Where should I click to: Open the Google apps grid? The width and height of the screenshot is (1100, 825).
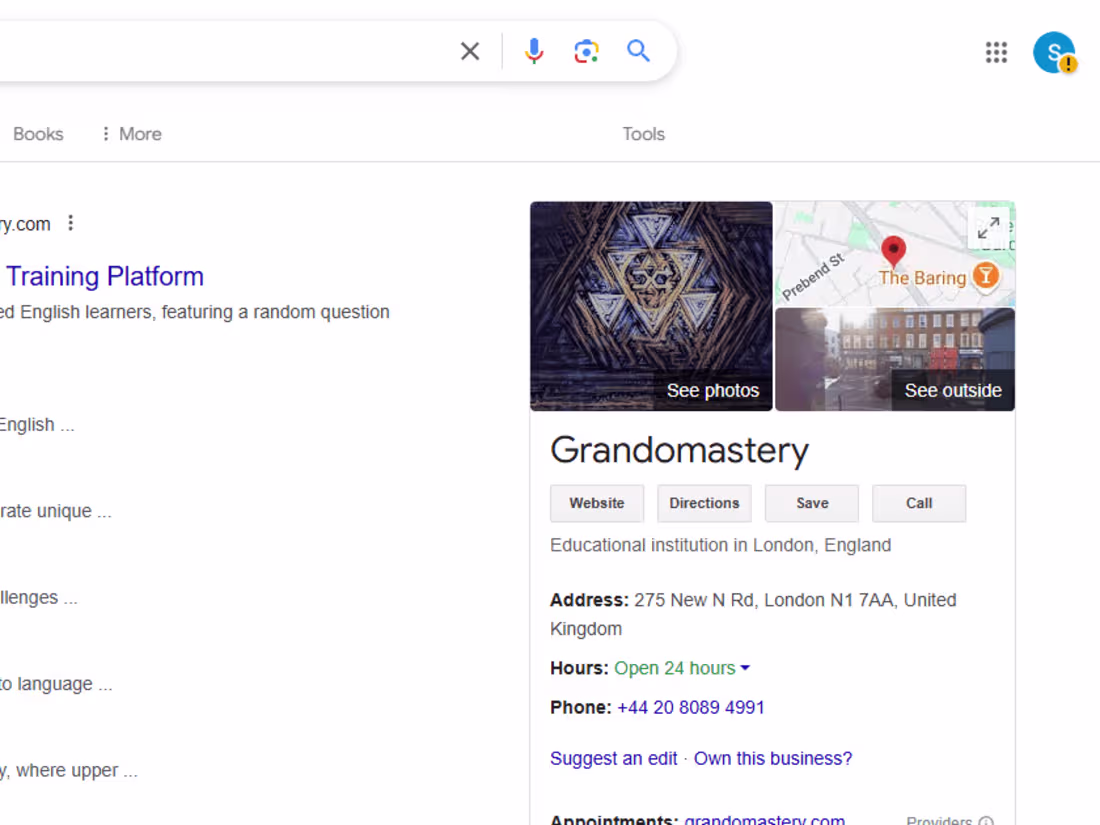[x=996, y=53]
